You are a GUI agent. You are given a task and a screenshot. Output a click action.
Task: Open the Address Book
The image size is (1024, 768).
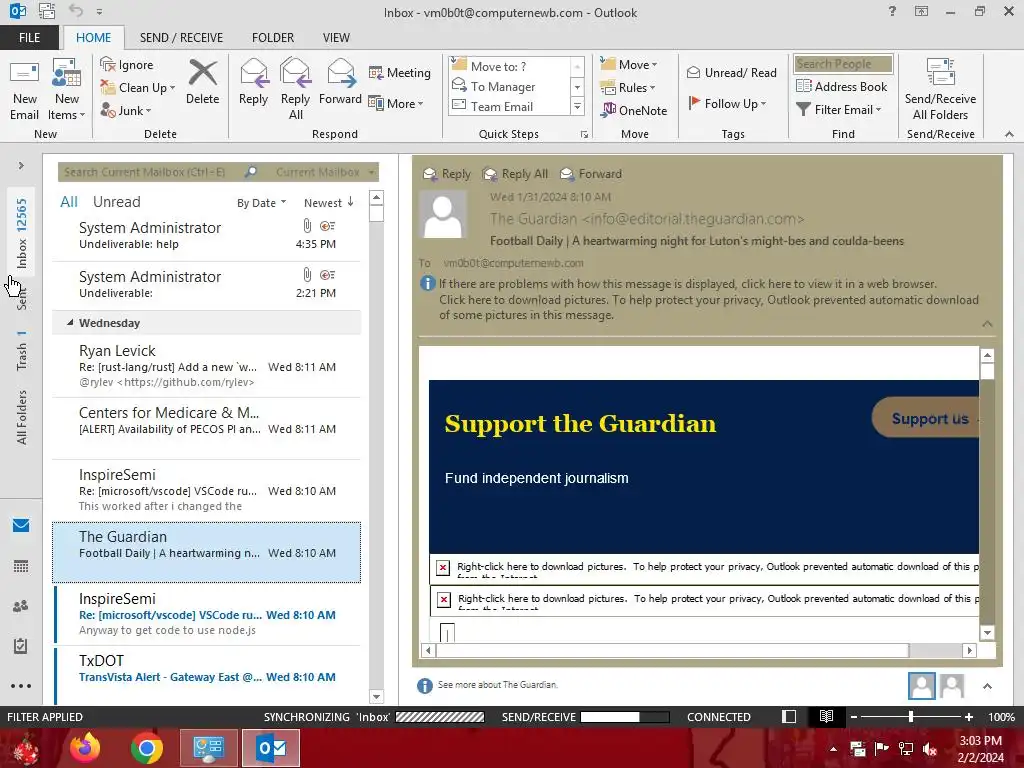[841, 86]
